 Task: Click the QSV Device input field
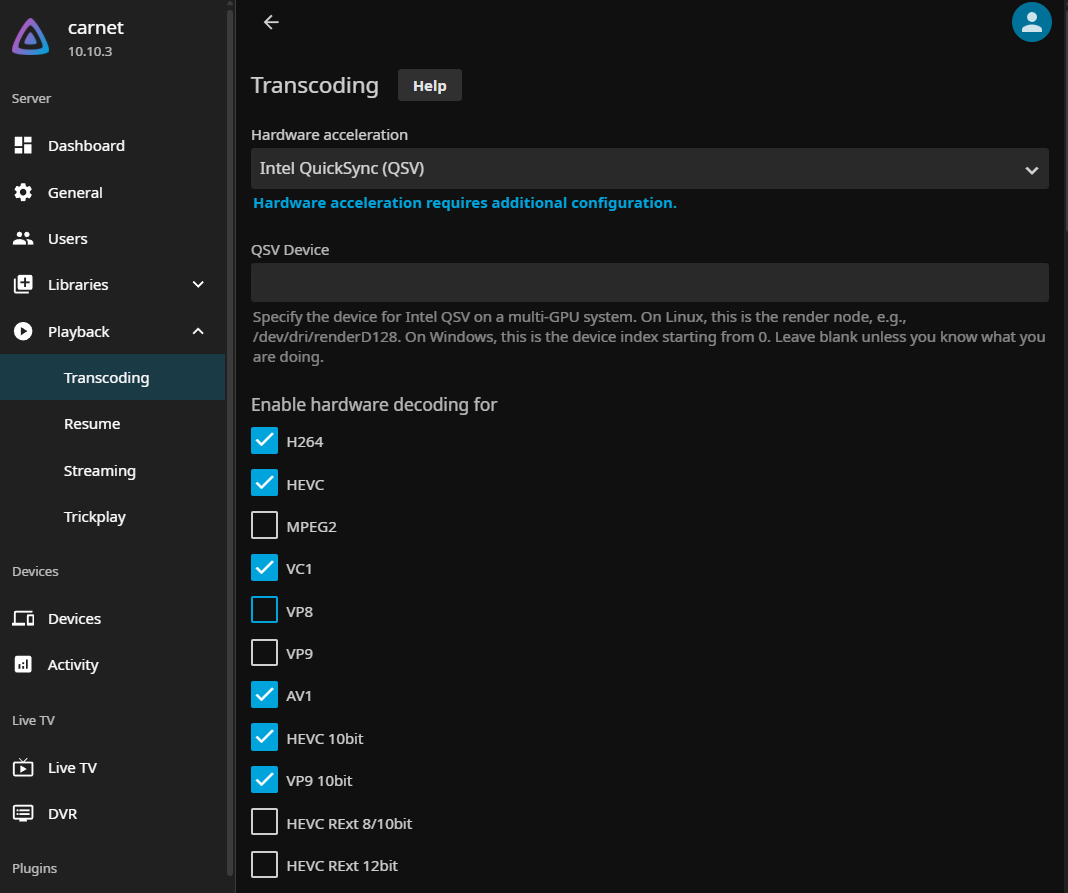[649, 283]
